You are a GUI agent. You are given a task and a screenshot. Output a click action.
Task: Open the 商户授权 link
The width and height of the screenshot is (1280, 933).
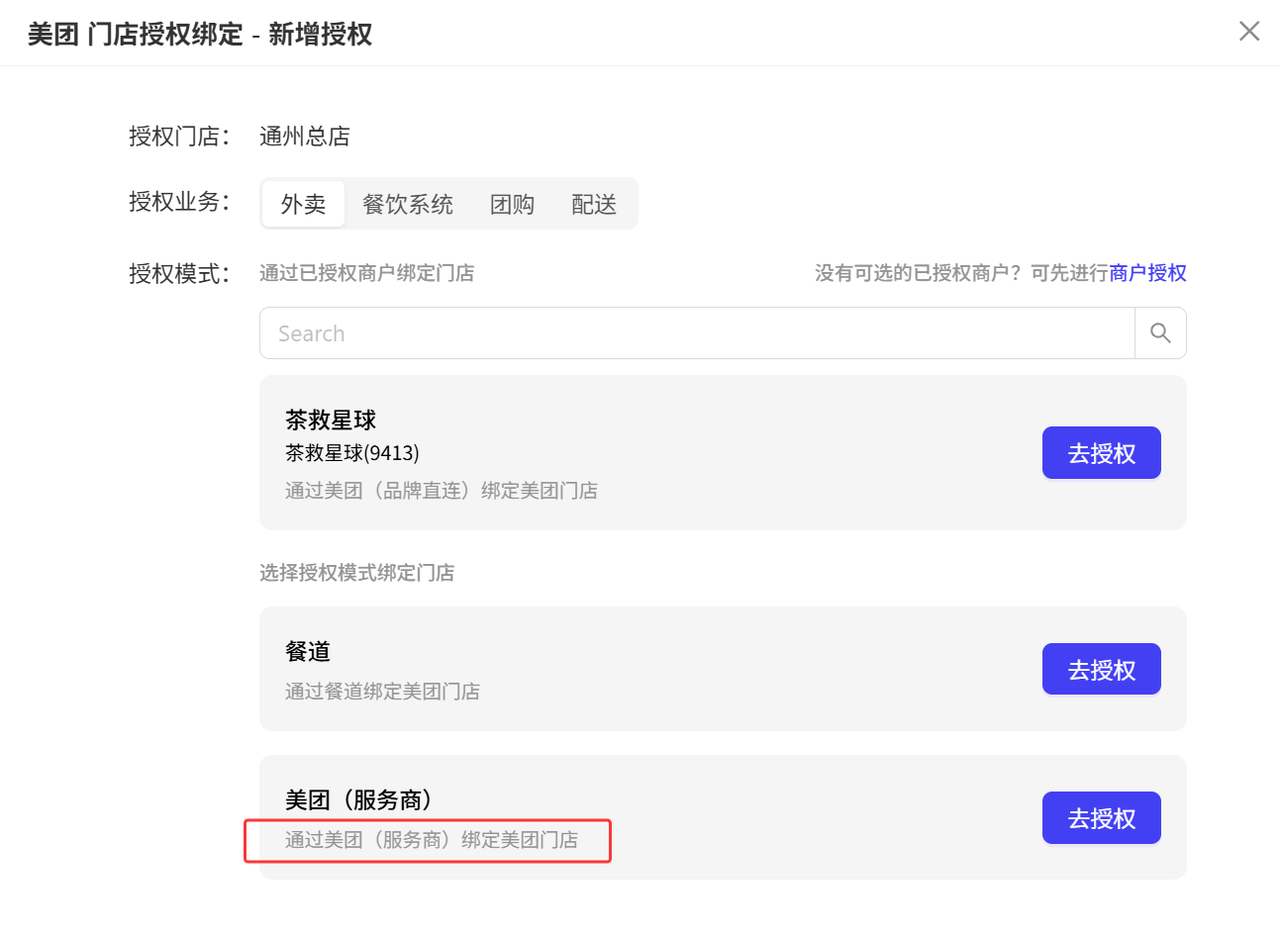1148,273
